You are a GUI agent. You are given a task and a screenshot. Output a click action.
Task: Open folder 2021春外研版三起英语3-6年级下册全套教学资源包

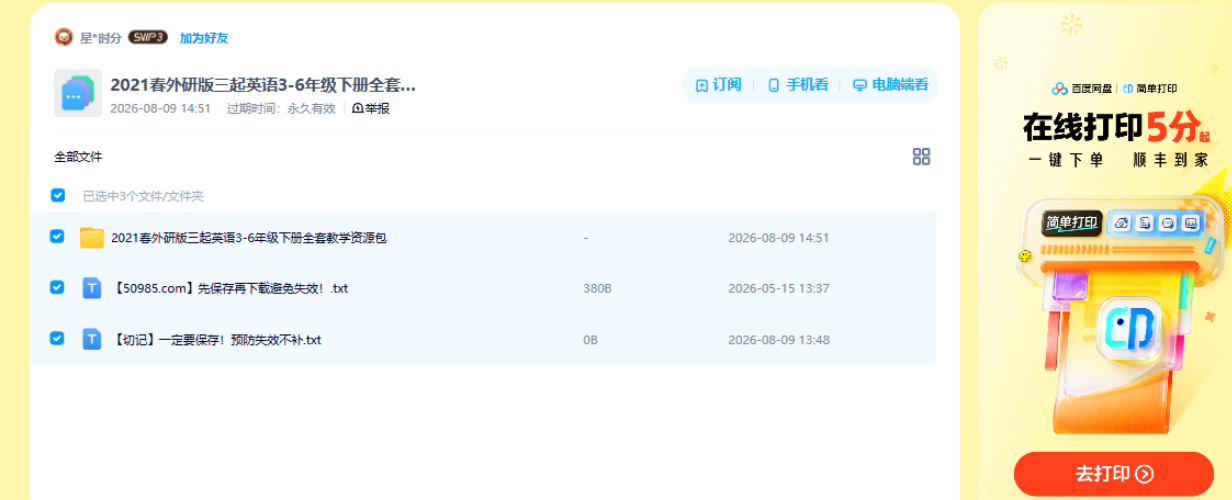[x=249, y=238]
